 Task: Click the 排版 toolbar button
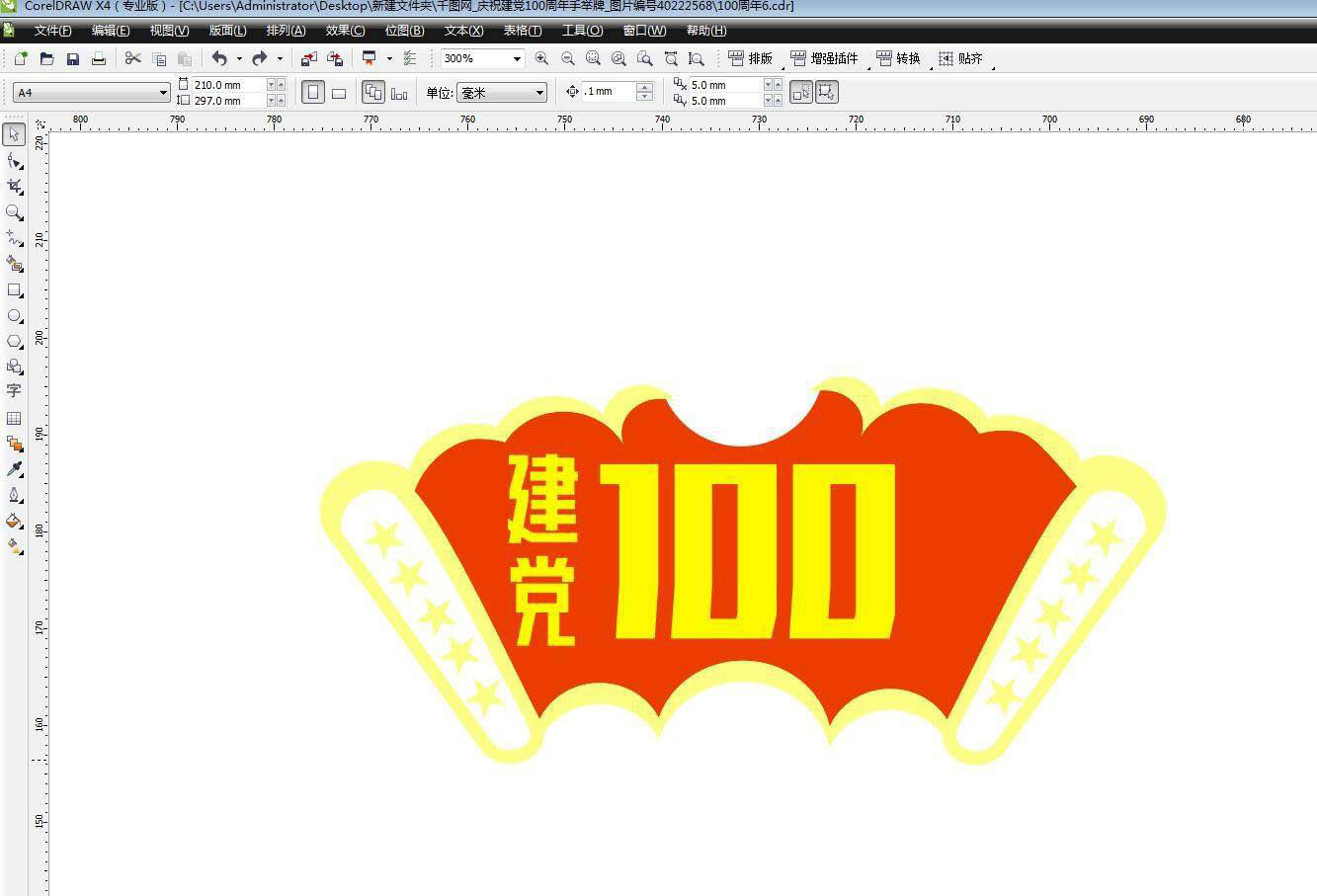tap(750, 59)
